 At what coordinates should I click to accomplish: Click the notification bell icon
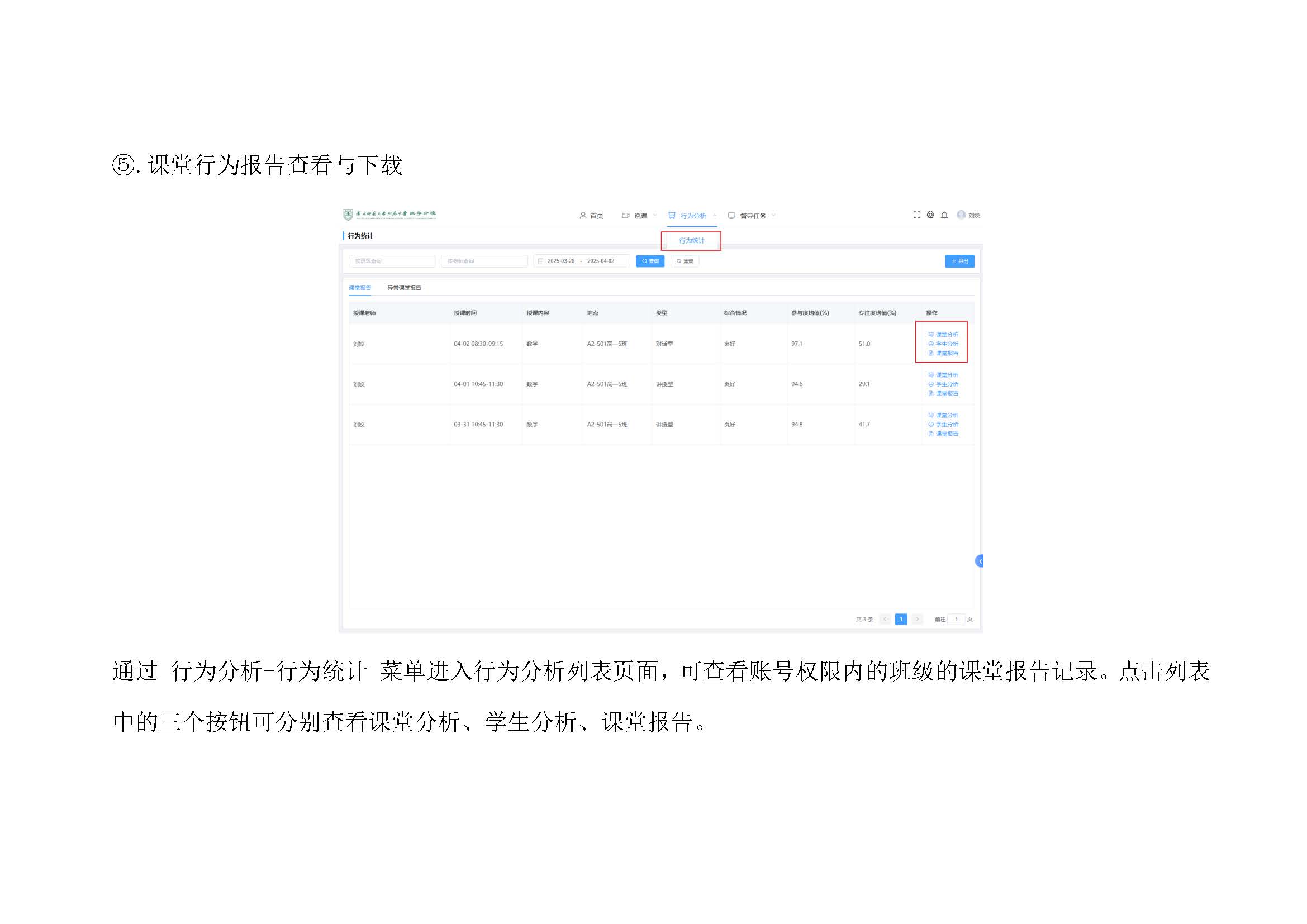click(x=944, y=215)
